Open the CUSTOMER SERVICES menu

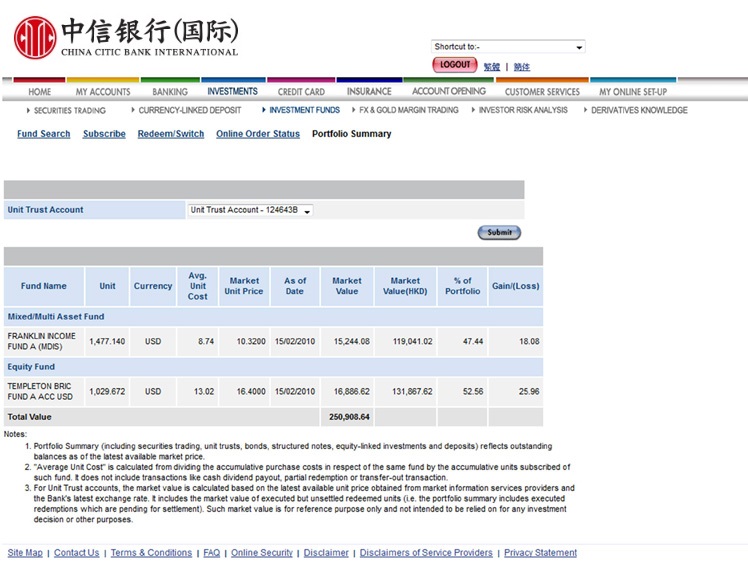tap(542, 92)
